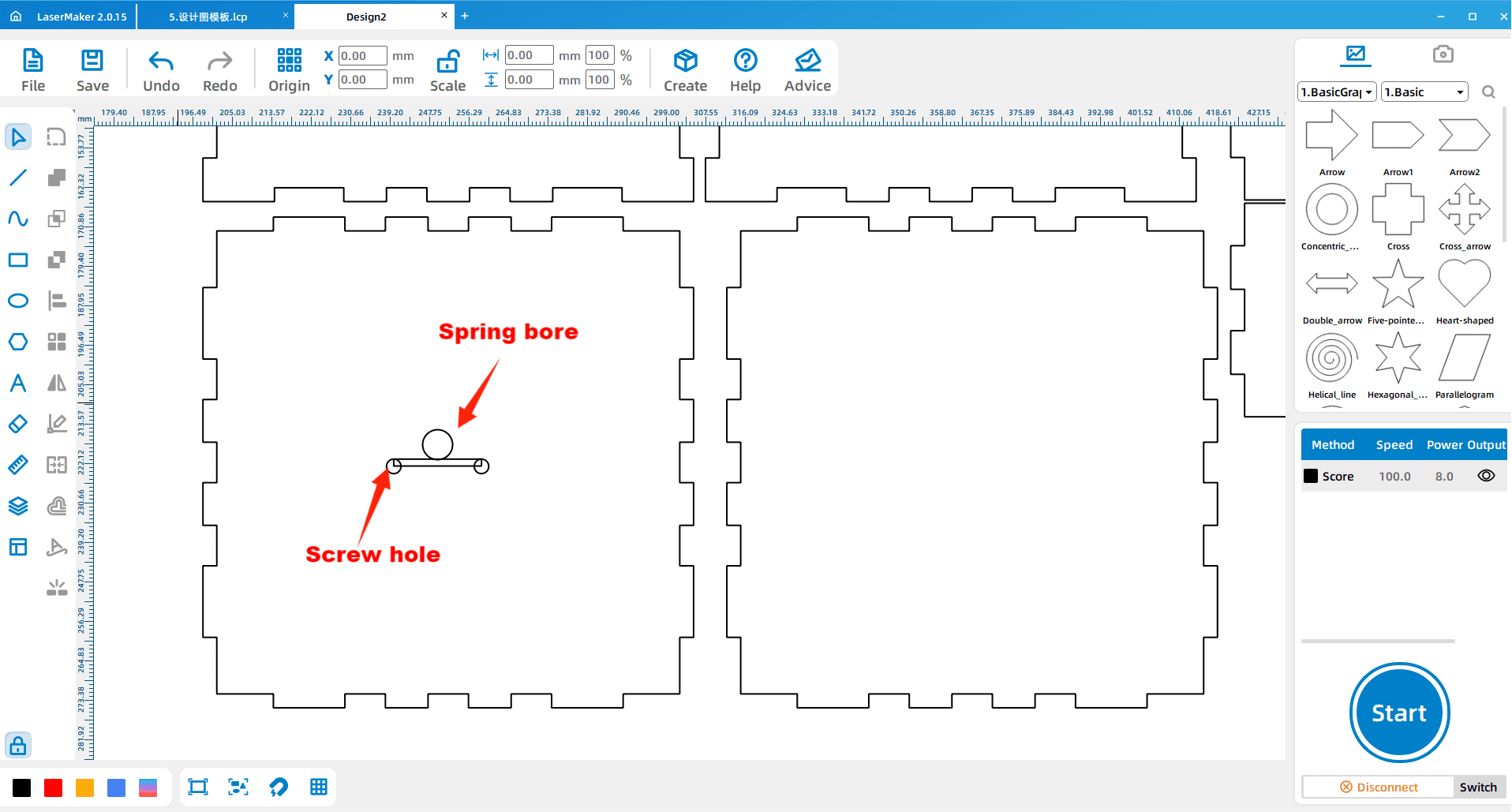
Task: Insert the Parallelogram shape thumbnail
Action: point(1465,358)
